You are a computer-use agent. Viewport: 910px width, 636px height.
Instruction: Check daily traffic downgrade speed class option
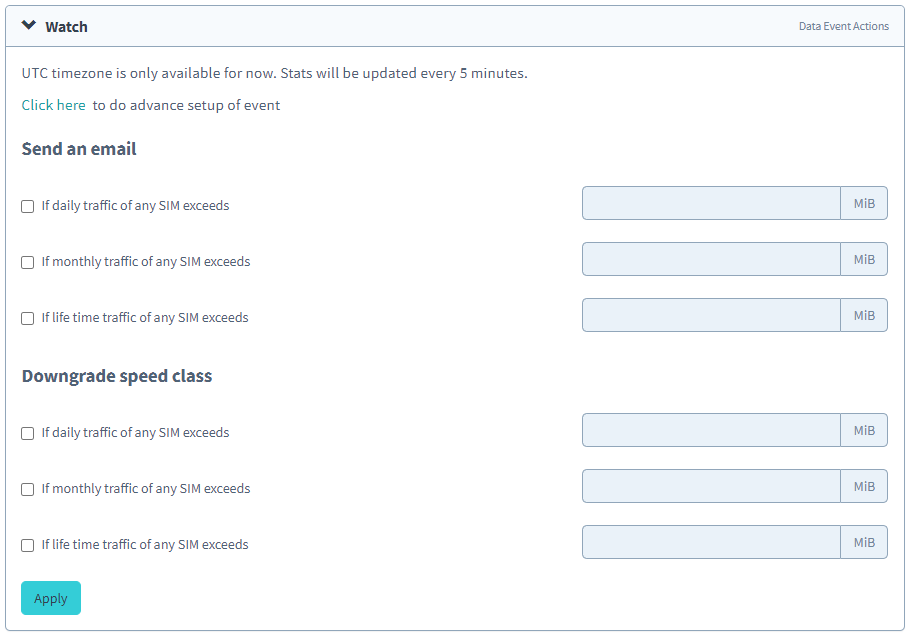[x=28, y=433]
